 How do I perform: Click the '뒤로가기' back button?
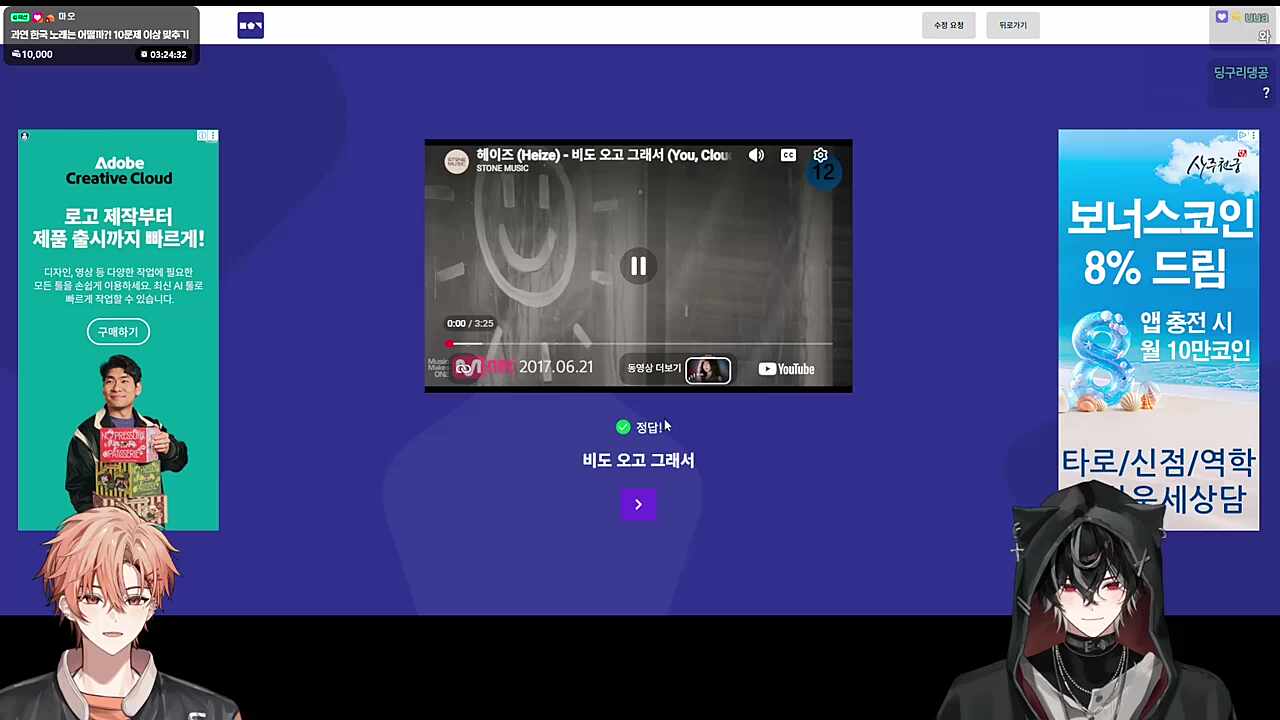tap(1013, 25)
